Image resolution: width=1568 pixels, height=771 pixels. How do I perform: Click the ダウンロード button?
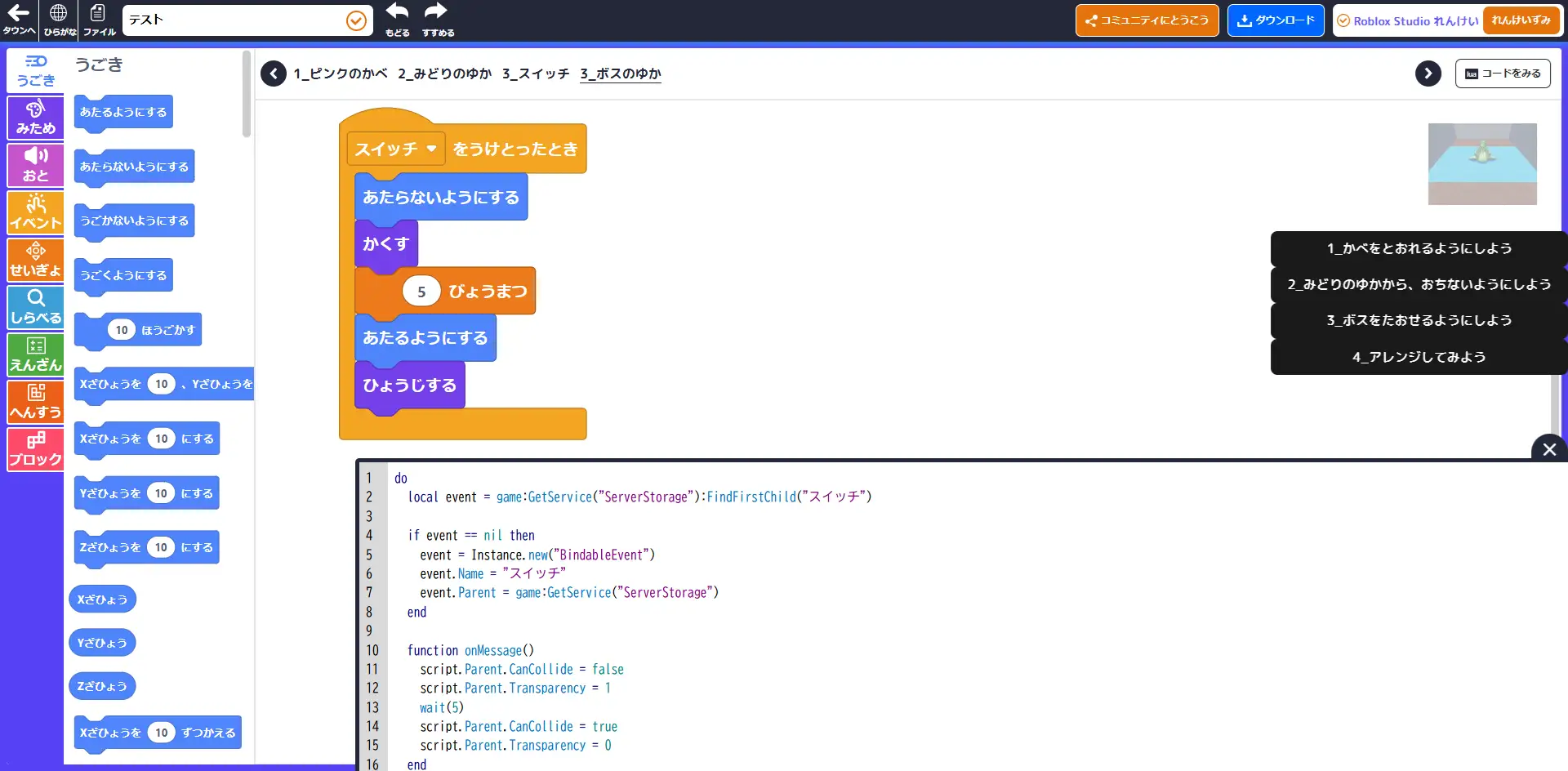[x=1275, y=20]
